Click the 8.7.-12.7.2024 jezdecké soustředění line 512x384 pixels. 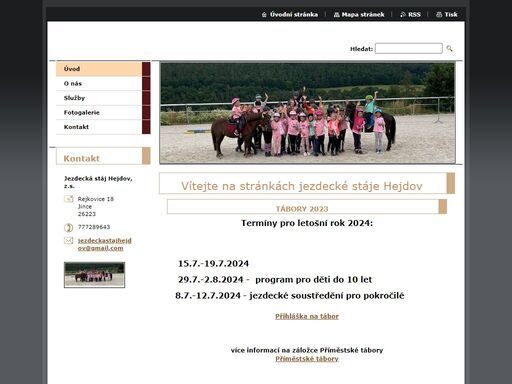290,296
